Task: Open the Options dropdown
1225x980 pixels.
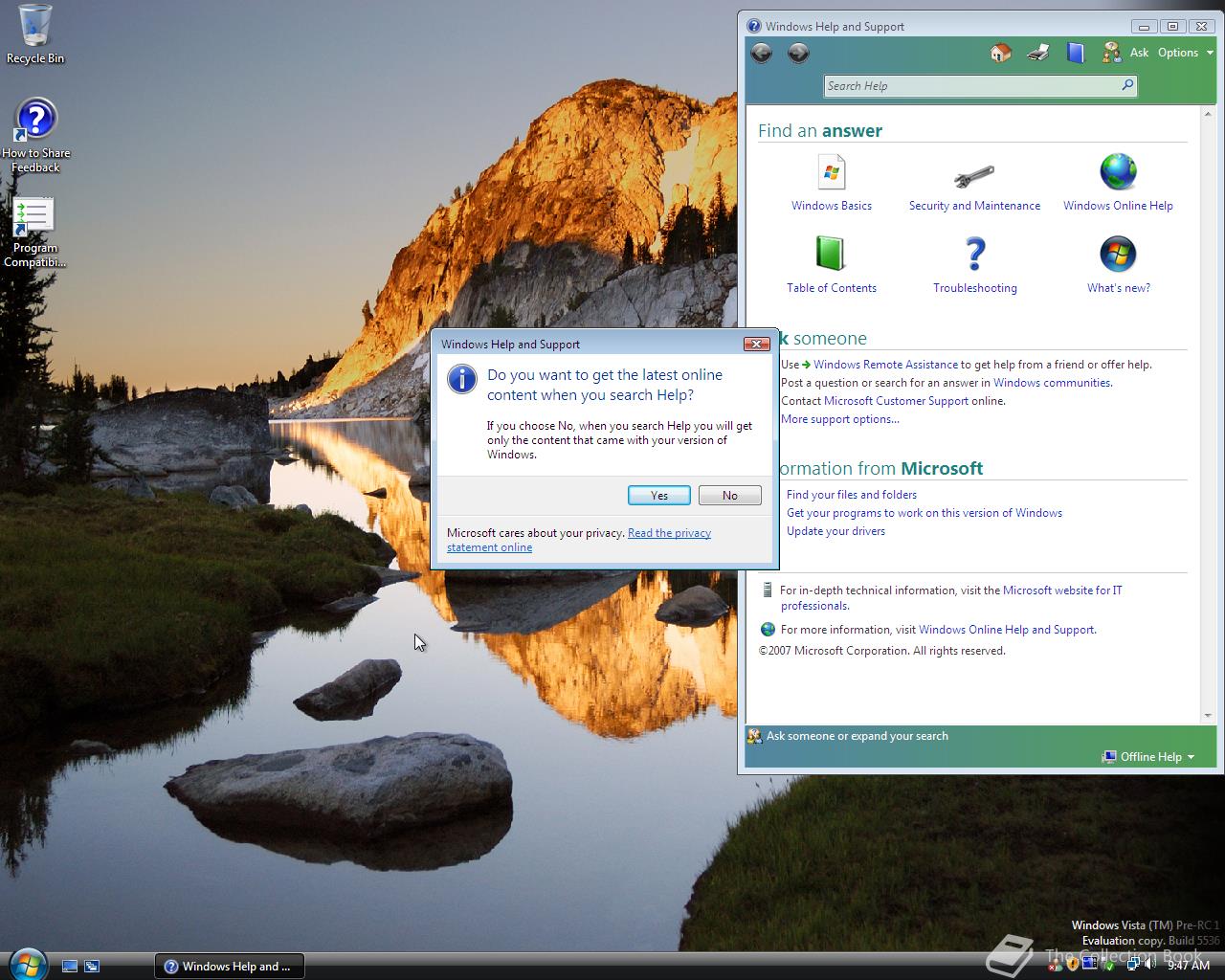Action: [x=1179, y=53]
